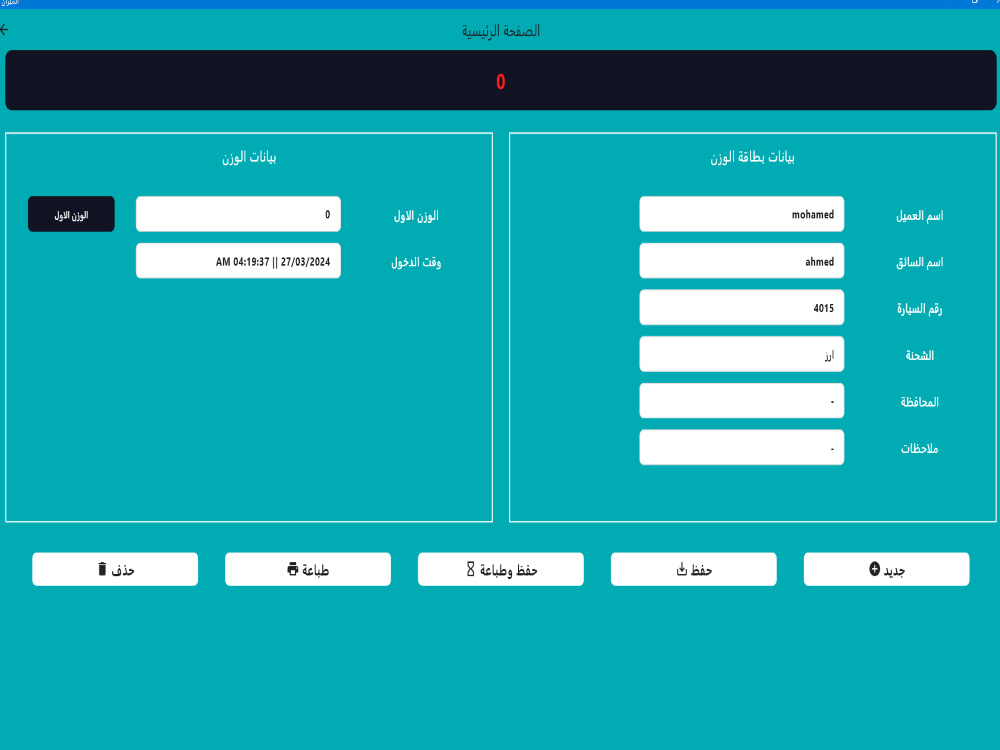Trigger حفظ وطباعة to save and print

500,569
